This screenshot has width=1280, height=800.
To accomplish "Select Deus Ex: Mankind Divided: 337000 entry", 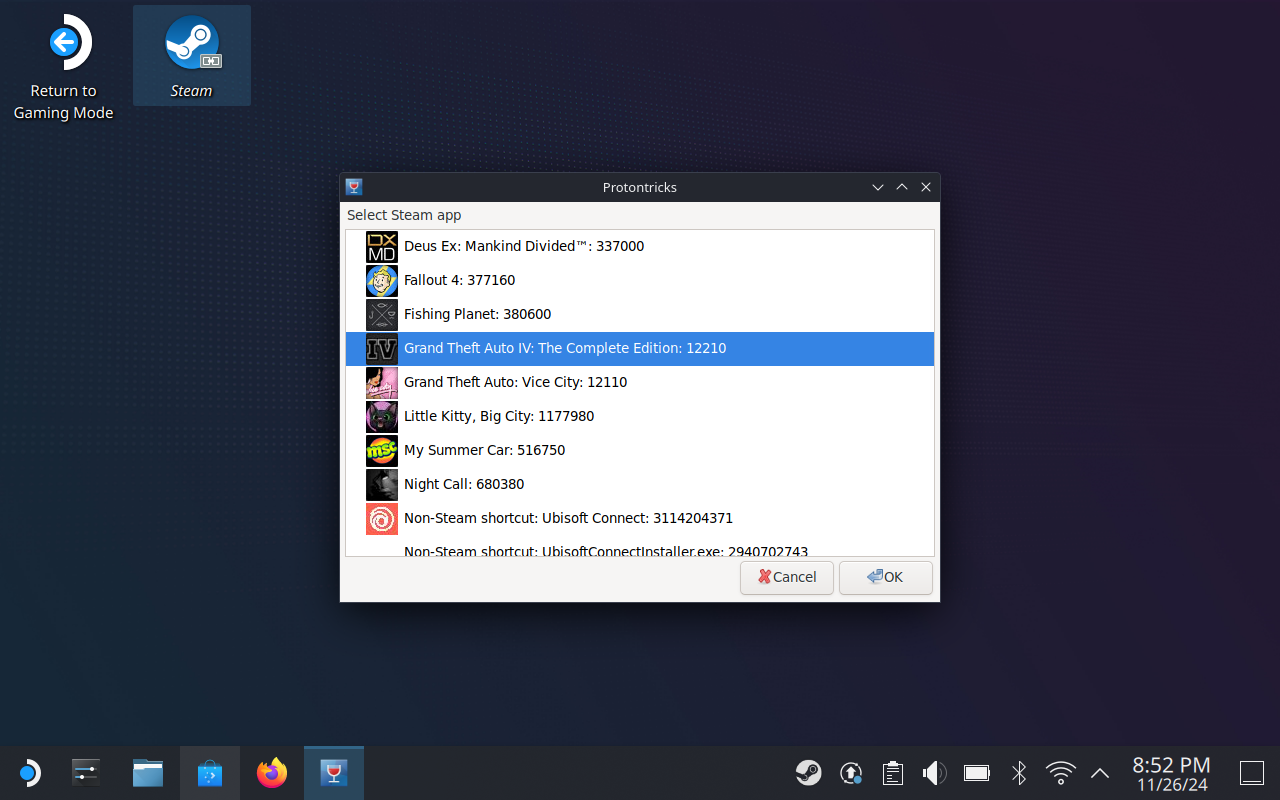I will click(x=640, y=246).
